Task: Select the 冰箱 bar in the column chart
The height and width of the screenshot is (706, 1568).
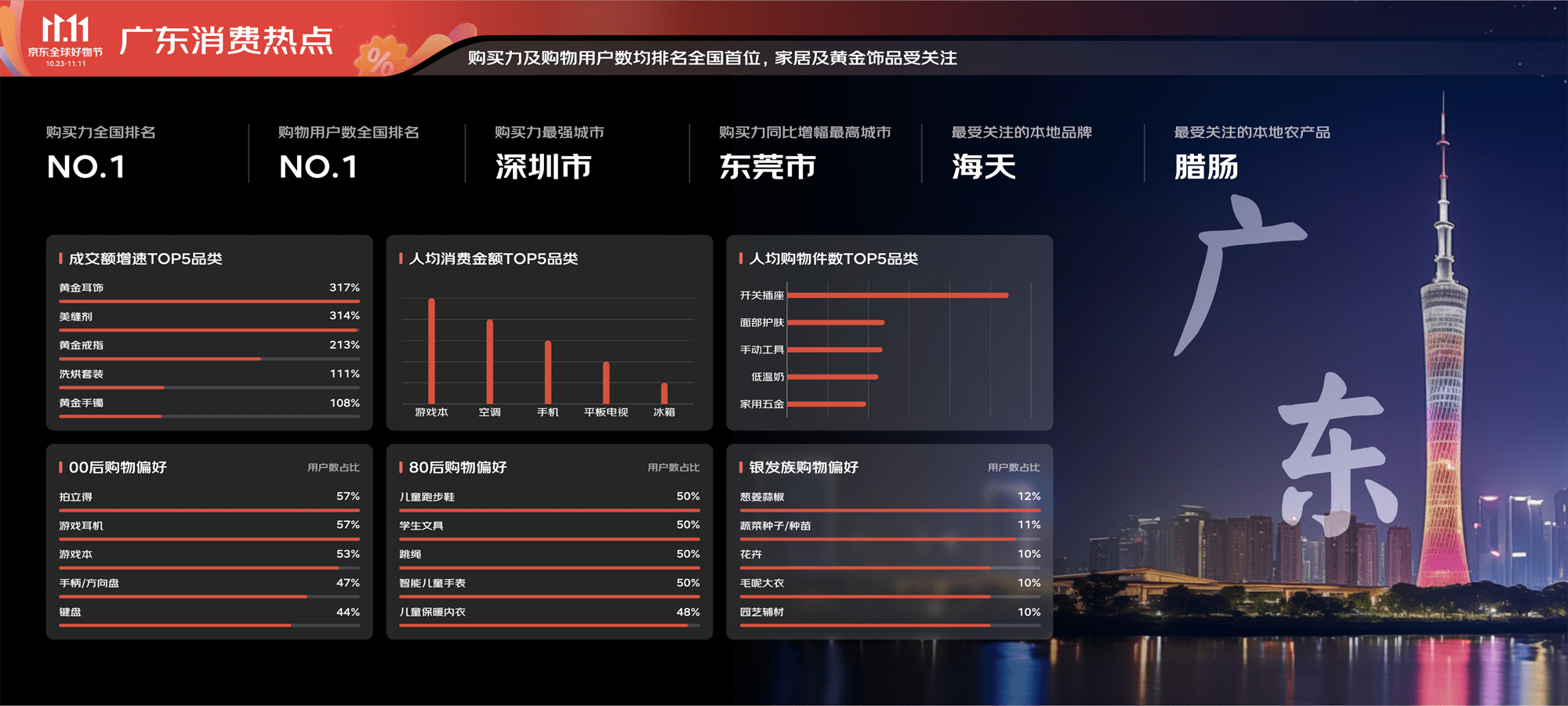Action: coord(664,393)
